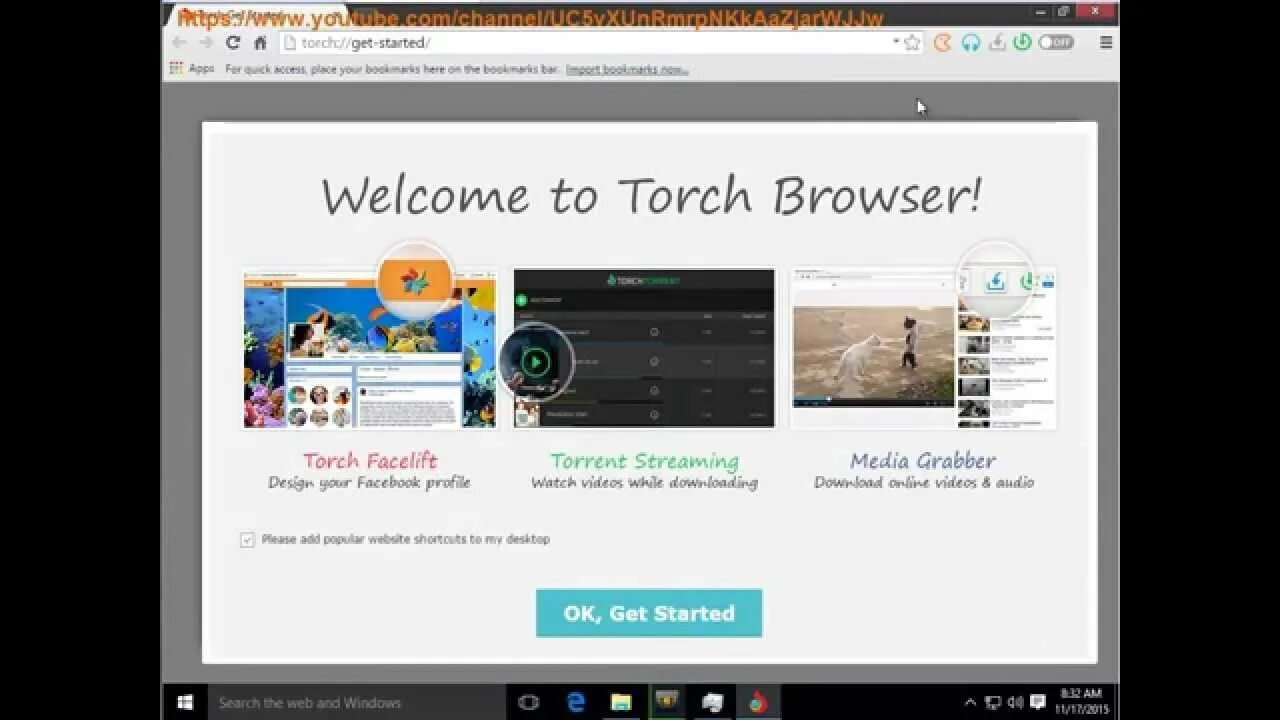Open the Apps shortcut on bookmarks bar
The height and width of the screenshot is (720, 1280).
pyautogui.click(x=192, y=69)
